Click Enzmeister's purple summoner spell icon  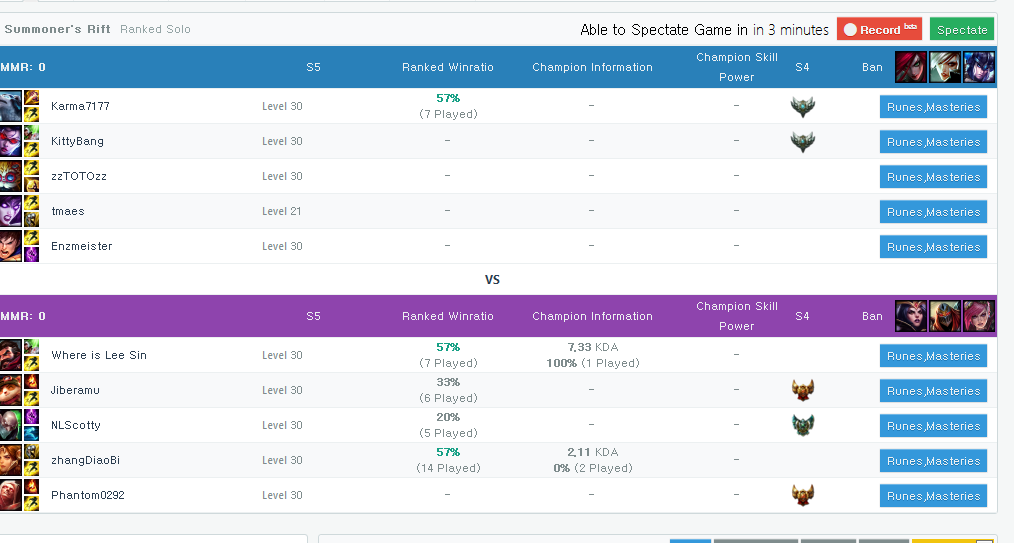31,253
